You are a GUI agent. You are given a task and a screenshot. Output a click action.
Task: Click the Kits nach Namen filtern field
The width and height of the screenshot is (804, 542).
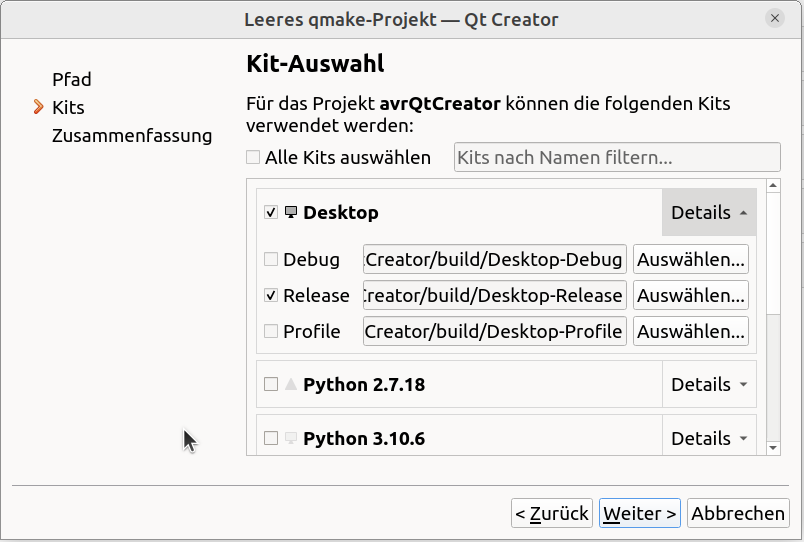(x=617, y=157)
